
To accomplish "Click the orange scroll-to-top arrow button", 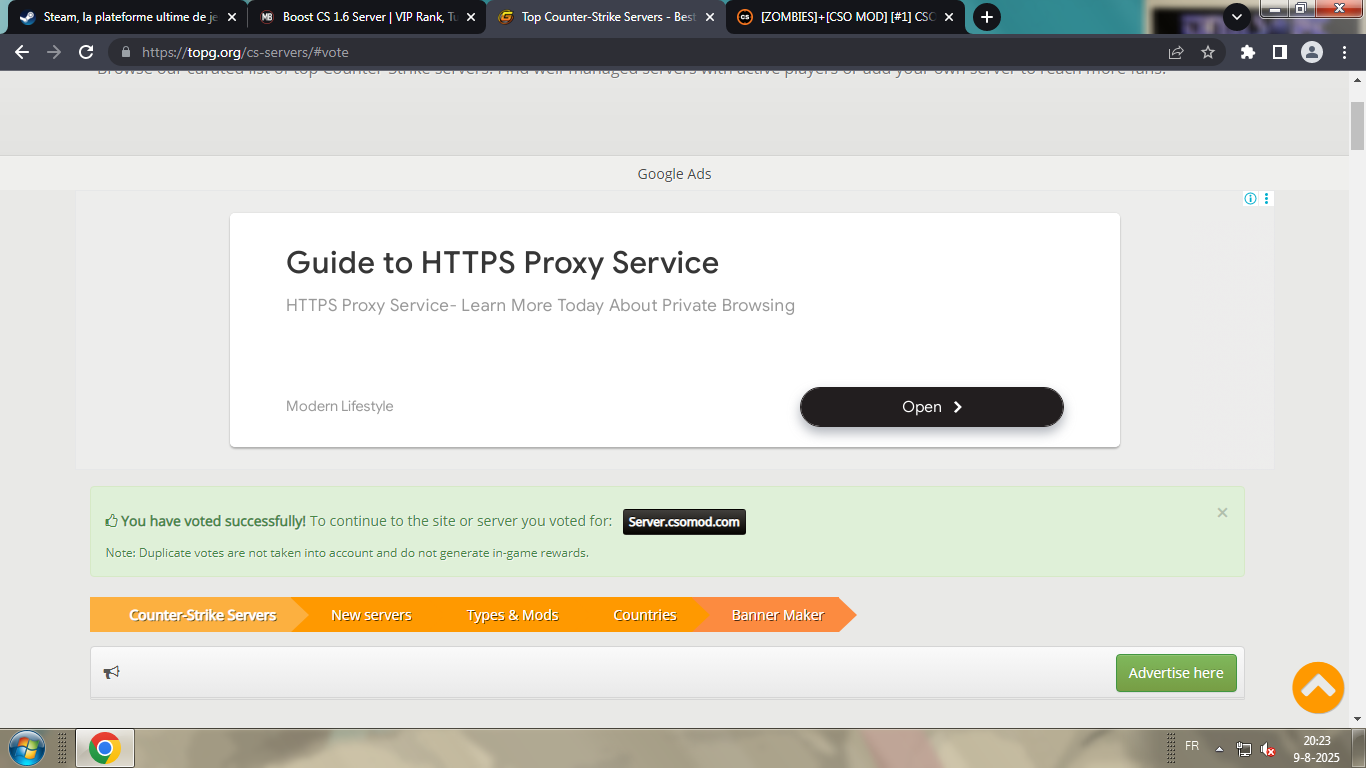I will (x=1317, y=687).
